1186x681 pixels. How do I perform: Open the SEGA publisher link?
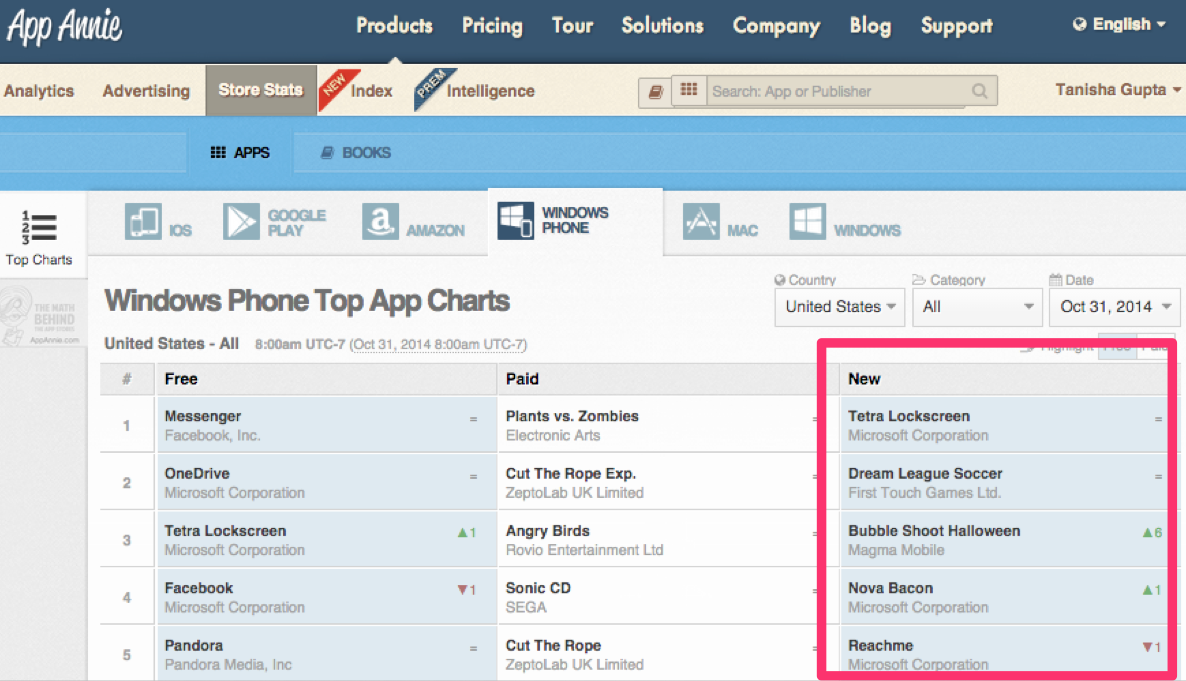click(526, 608)
